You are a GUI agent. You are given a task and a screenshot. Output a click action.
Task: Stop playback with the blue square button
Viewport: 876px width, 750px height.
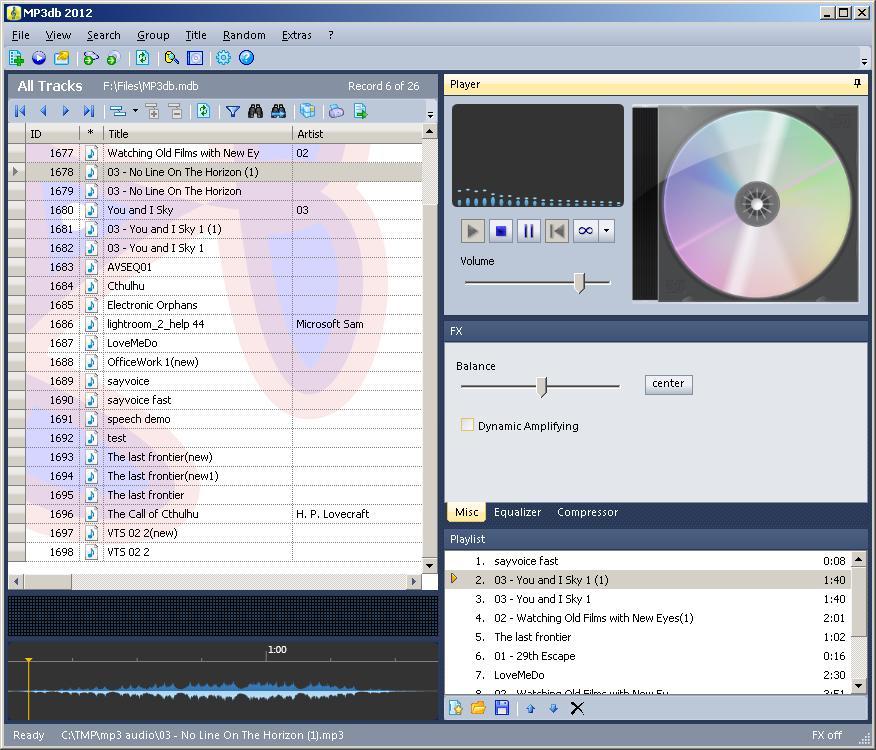[x=501, y=231]
